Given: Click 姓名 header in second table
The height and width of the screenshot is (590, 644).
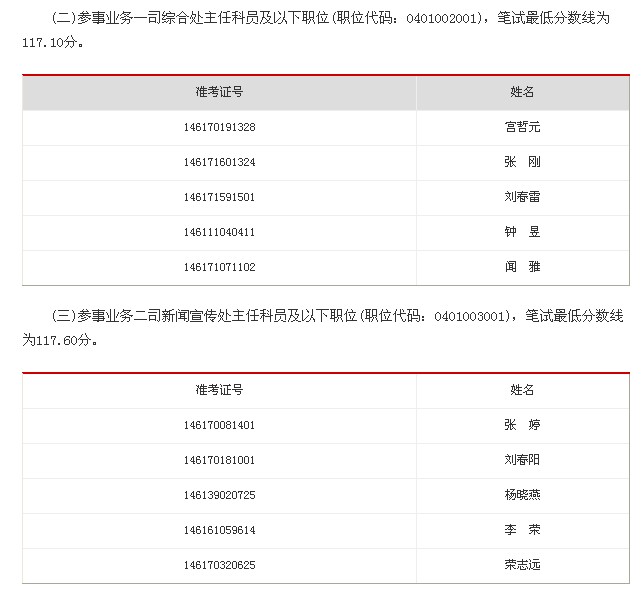Looking at the screenshot, I should 522,390.
